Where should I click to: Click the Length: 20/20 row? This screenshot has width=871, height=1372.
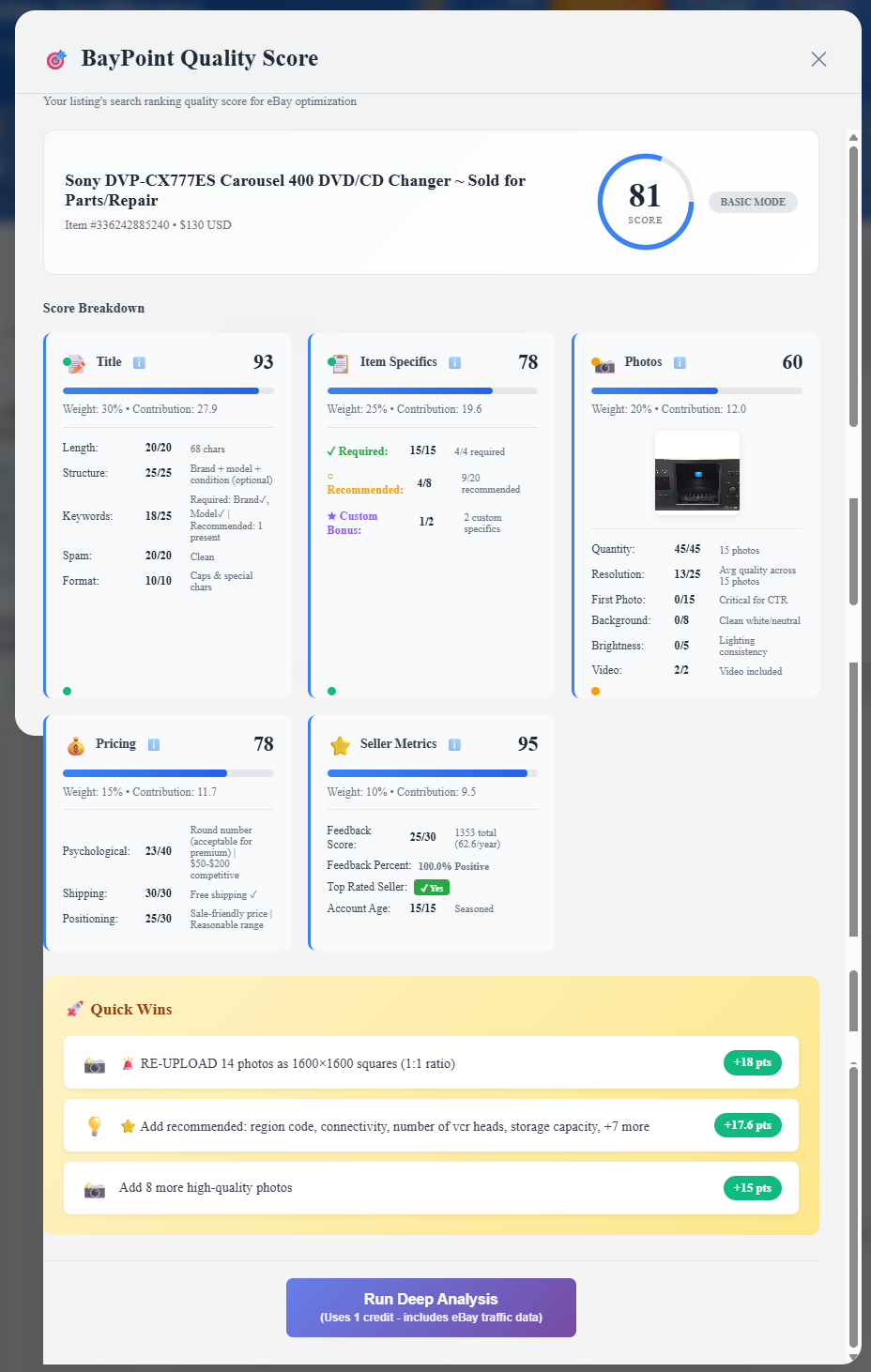pyautogui.click(x=168, y=449)
